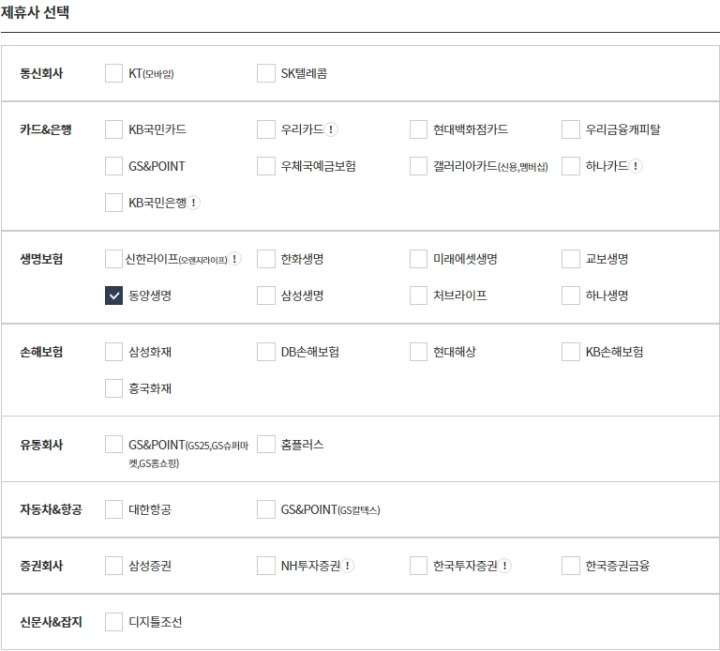Select the 홈플러스 checkbox
The width and height of the screenshot is (720, 651).
pos(266,444)
